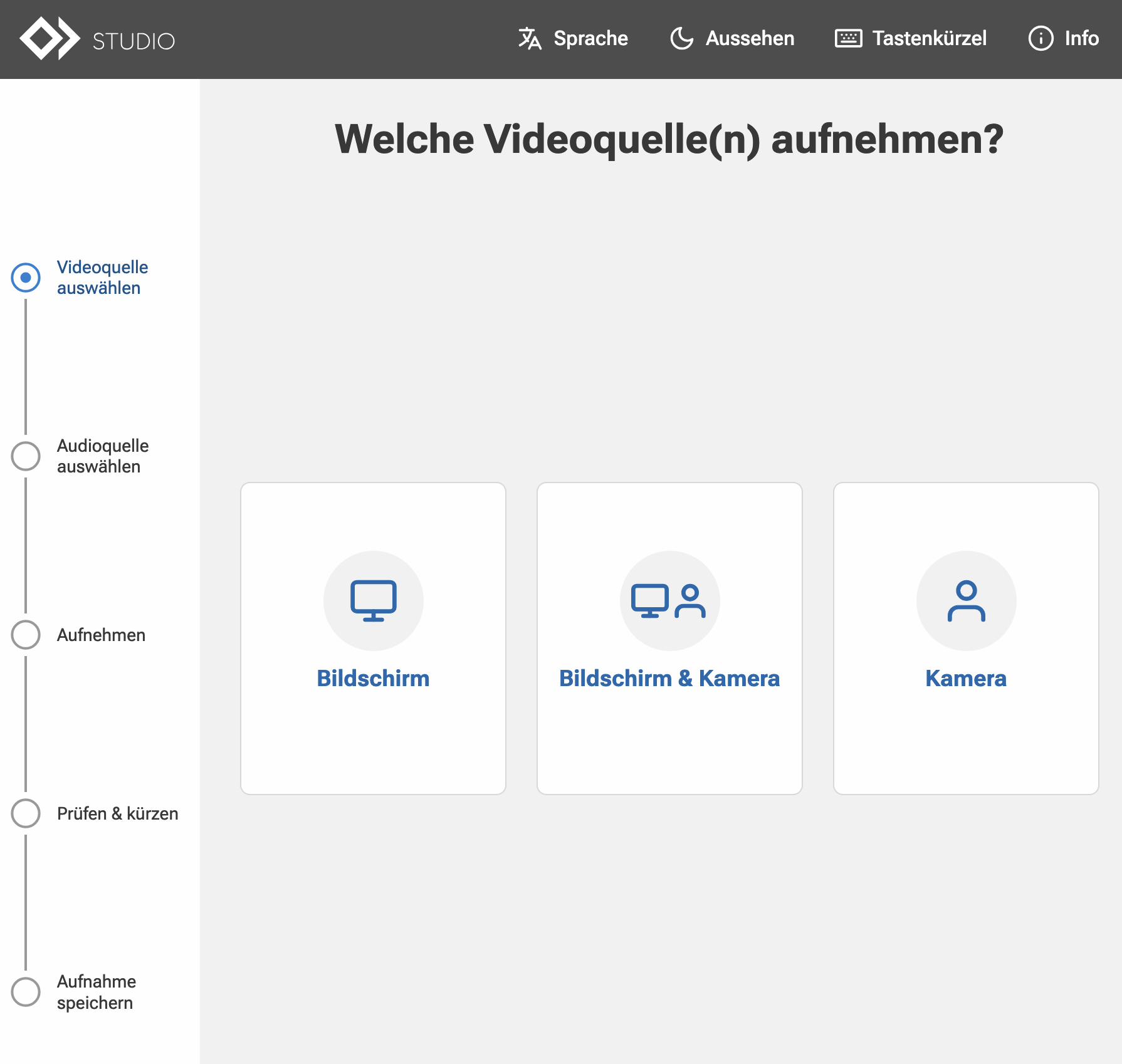The width and height of the screenshot is (1122, 1064).
Task: Choose the combined screen and person icon
Action: click(x=669, y=600)
